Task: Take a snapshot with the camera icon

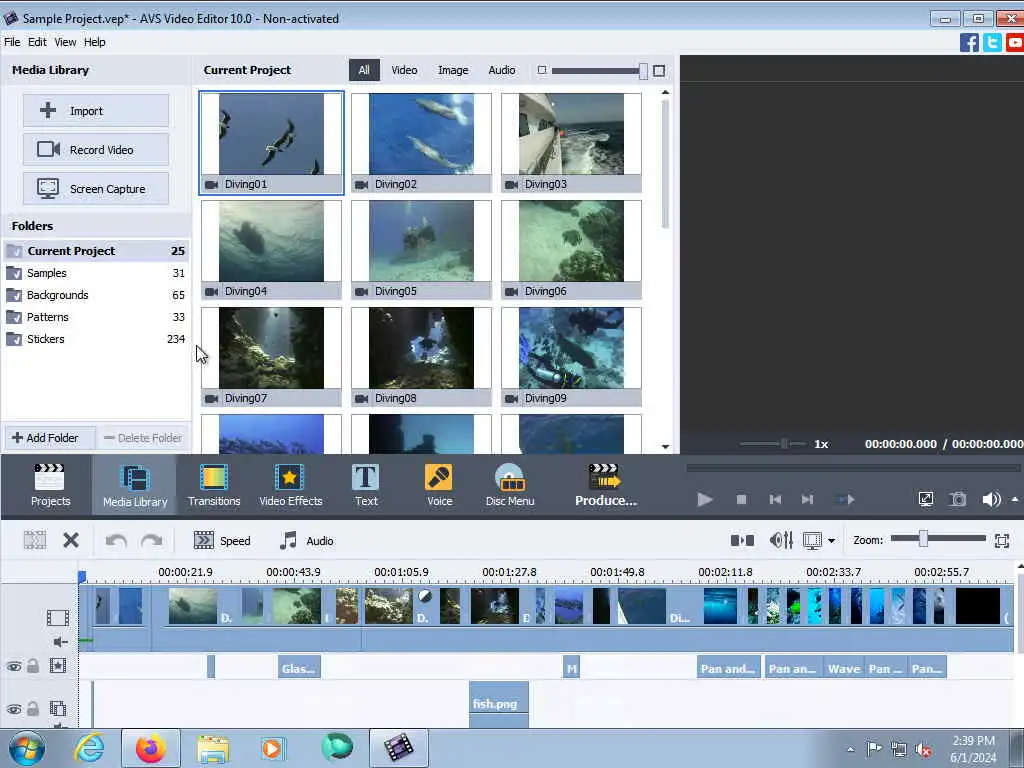Action: (958, 500)
